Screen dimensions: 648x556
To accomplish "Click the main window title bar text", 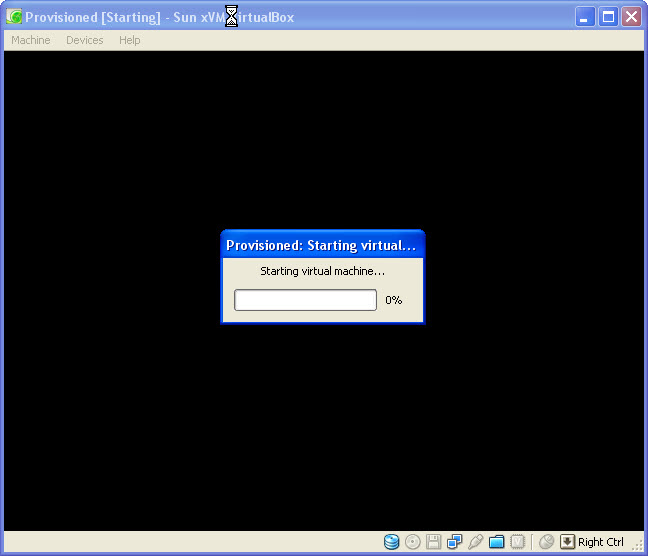I will point(160,17).
